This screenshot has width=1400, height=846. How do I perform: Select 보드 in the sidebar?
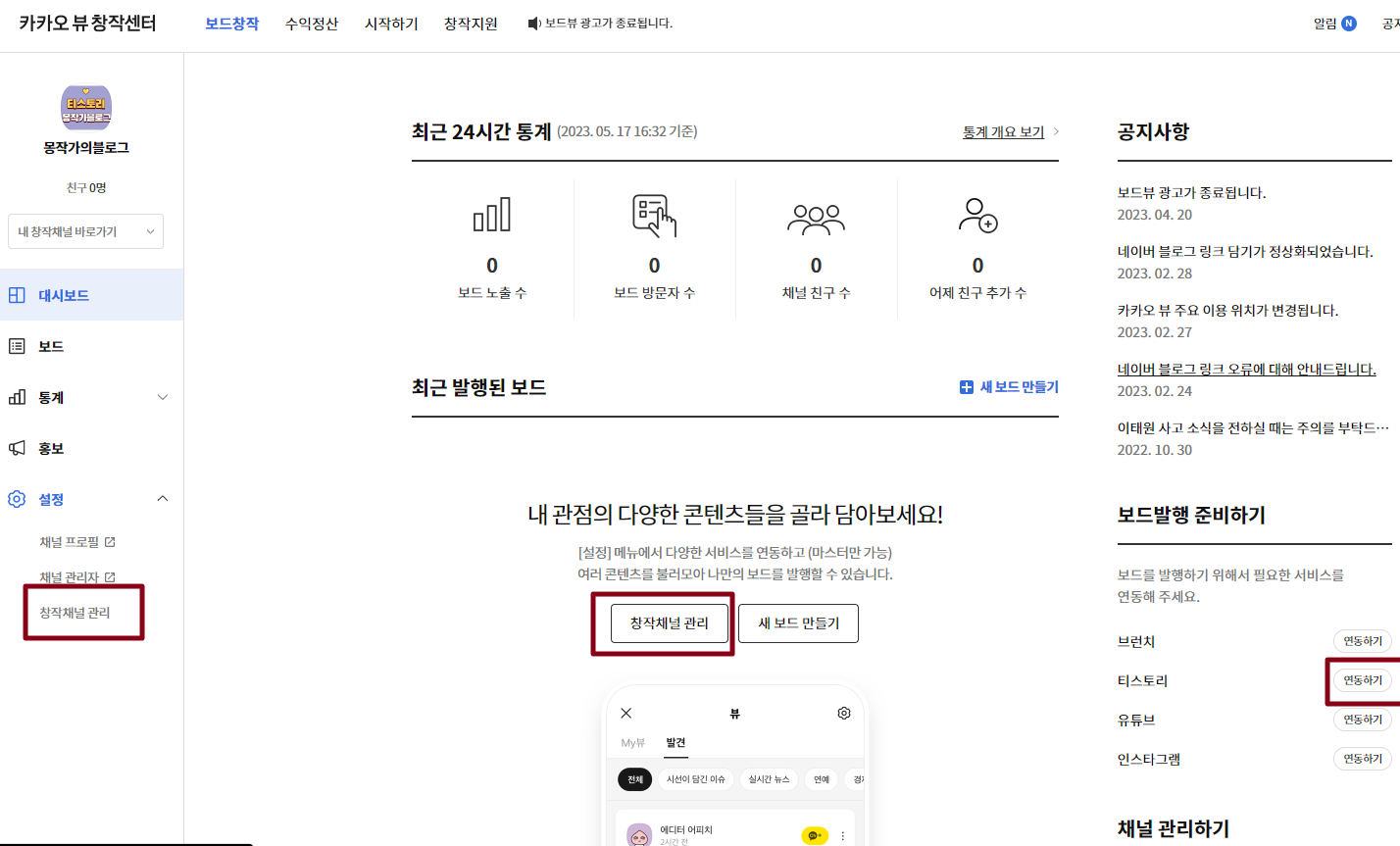tap(91, 346)
